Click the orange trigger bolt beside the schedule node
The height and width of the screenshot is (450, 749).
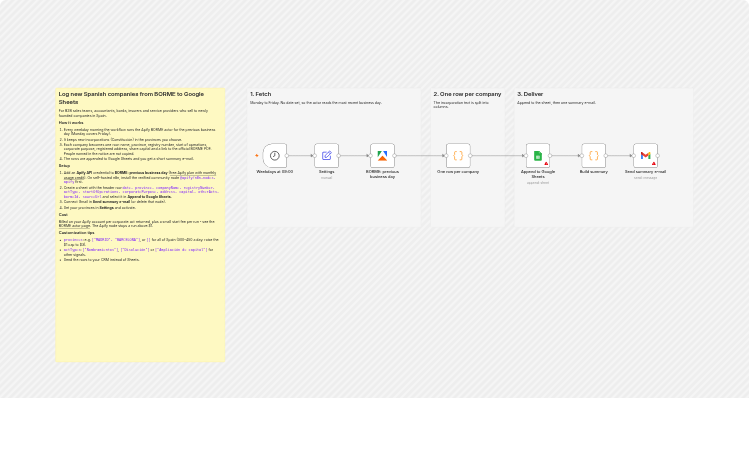tap(257, 156)
